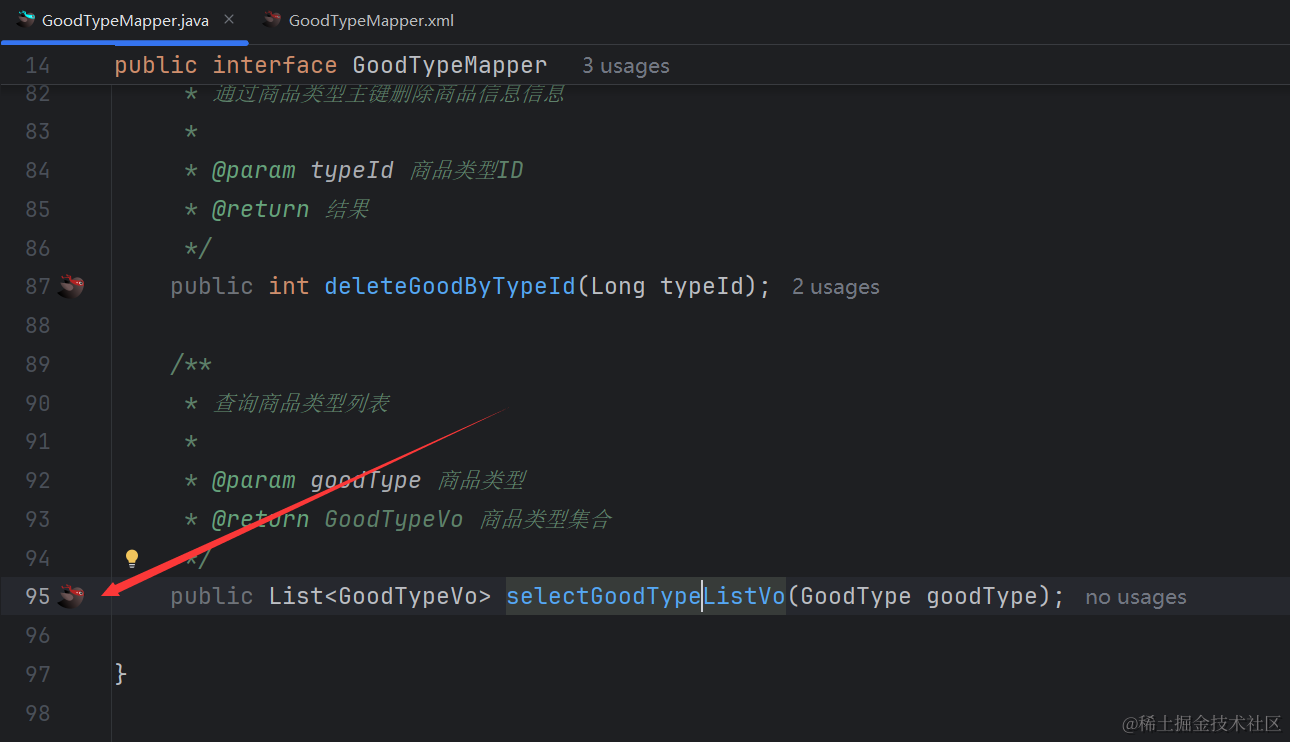Click the GoodTypeMapper interface name in sticky header
The width and height of the screenshot is (1290, 742).
(449, 65)
